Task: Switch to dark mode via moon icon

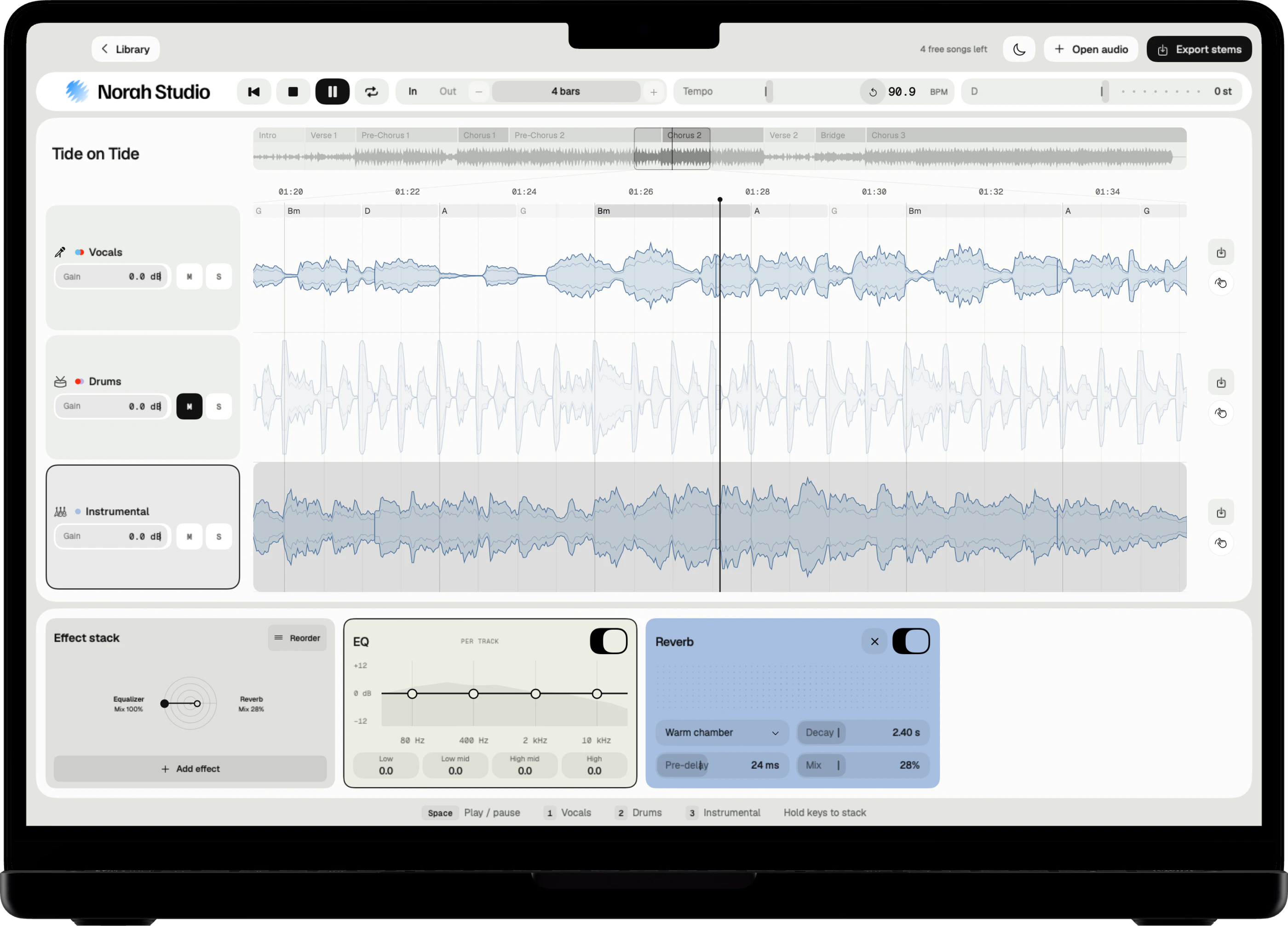Action: coord(1019,49)
